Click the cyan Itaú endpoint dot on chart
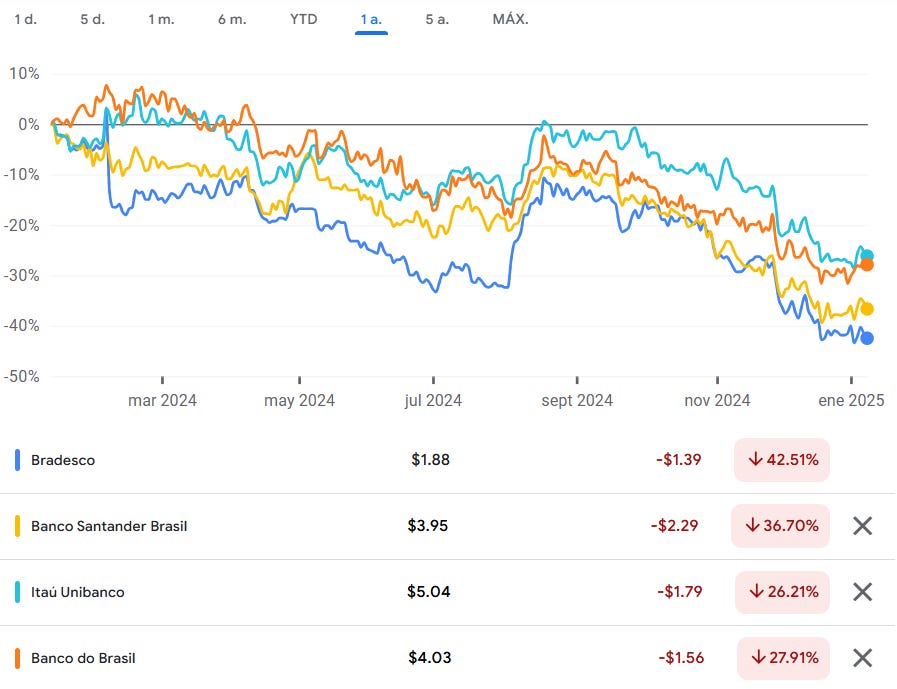Screen dimensions: 897x689 (x=867, y=255)
